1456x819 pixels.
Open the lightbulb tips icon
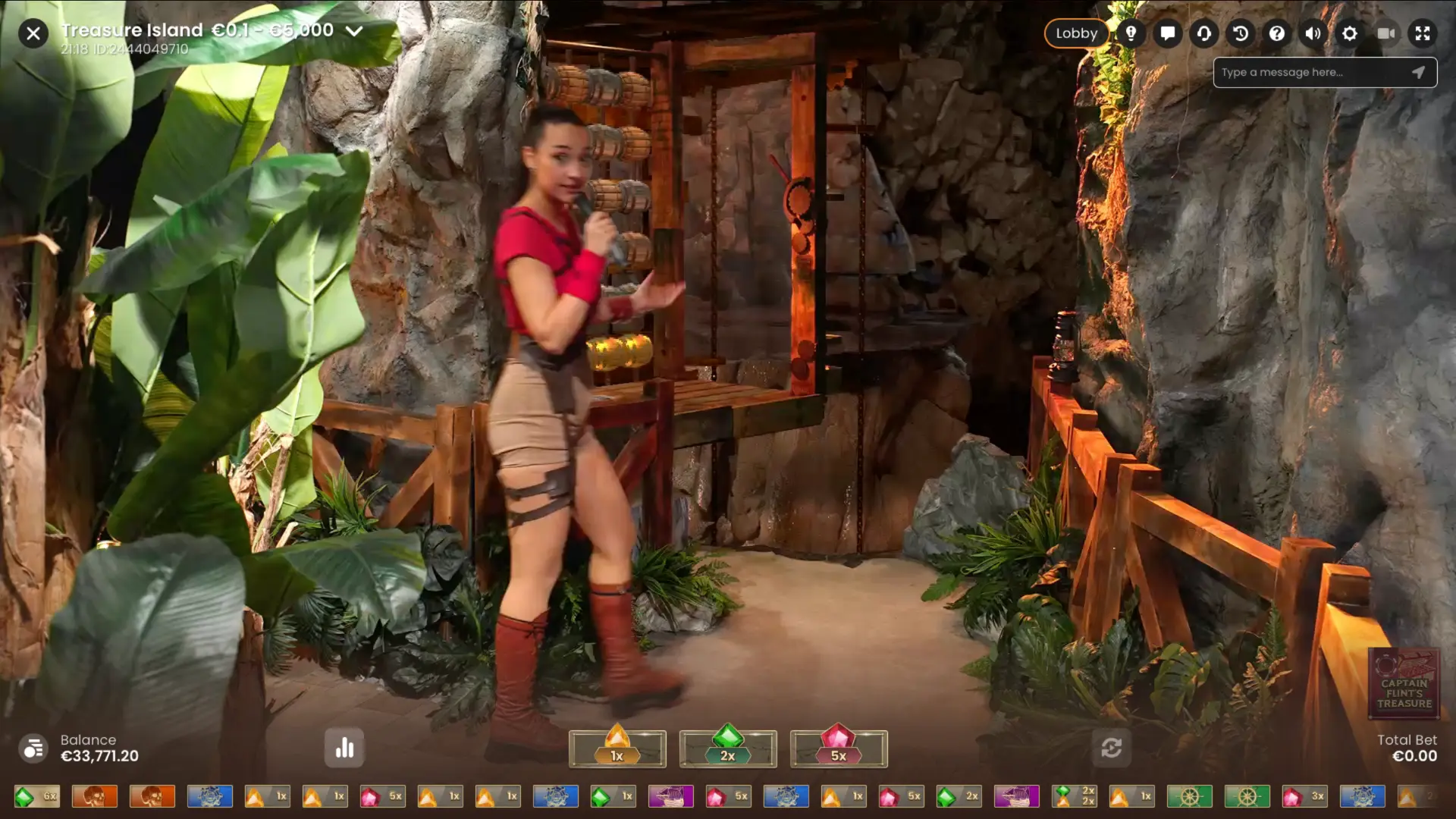pyautogui.click(x=1131, y=33)
